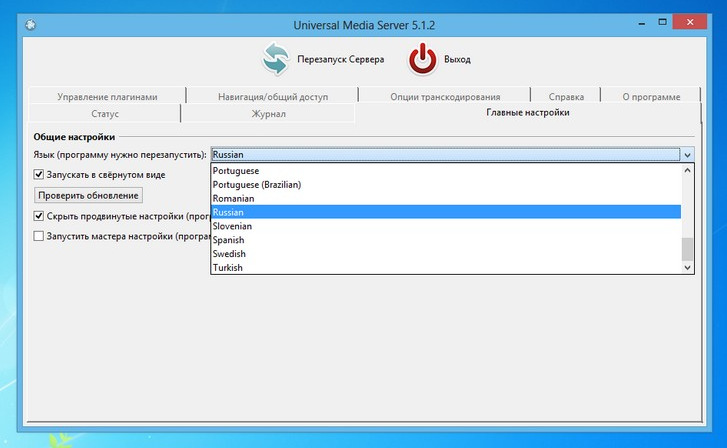Select highlighted Russian list entry
The height and width of the screenshot is (448, 727).
tap(446, 212)
